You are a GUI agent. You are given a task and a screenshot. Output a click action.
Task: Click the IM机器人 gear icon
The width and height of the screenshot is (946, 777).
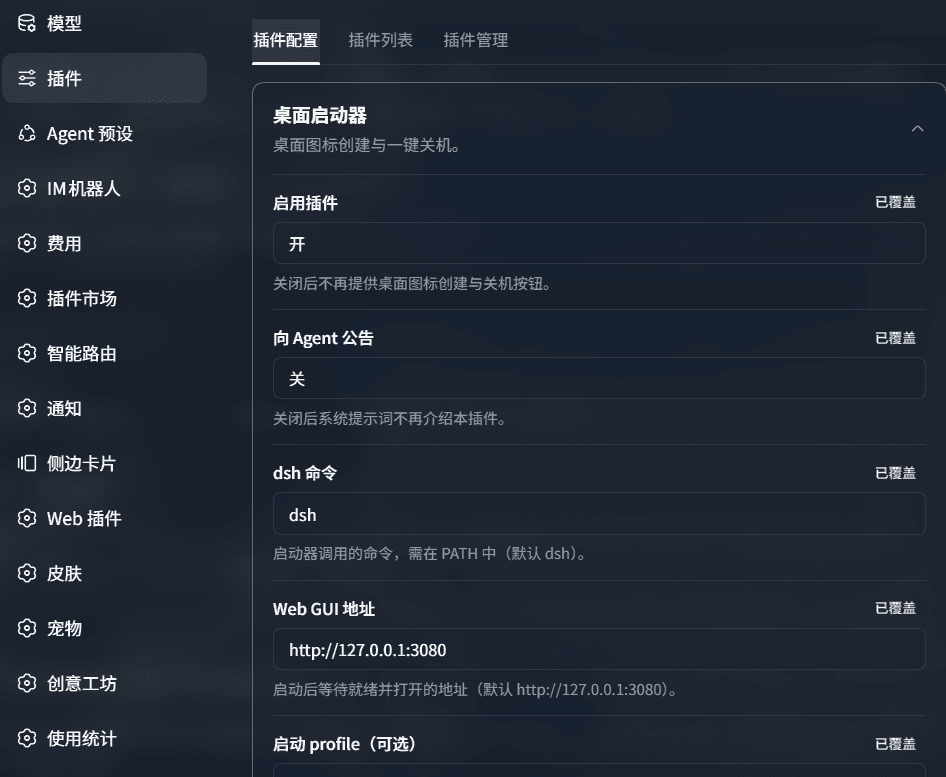[27, 188]
